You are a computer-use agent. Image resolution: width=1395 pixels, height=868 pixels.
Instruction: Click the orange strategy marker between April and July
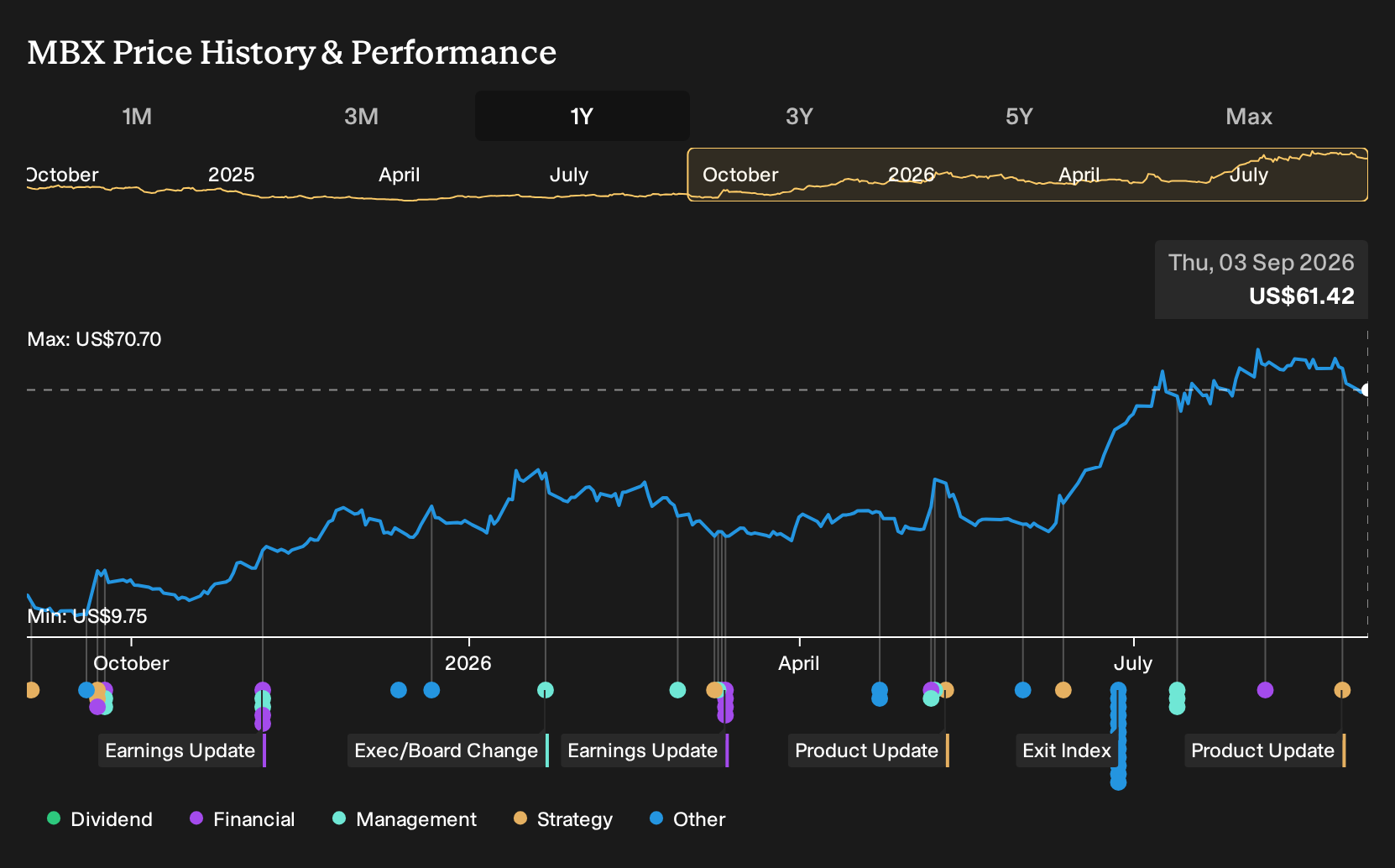(x=1063, y=690)
